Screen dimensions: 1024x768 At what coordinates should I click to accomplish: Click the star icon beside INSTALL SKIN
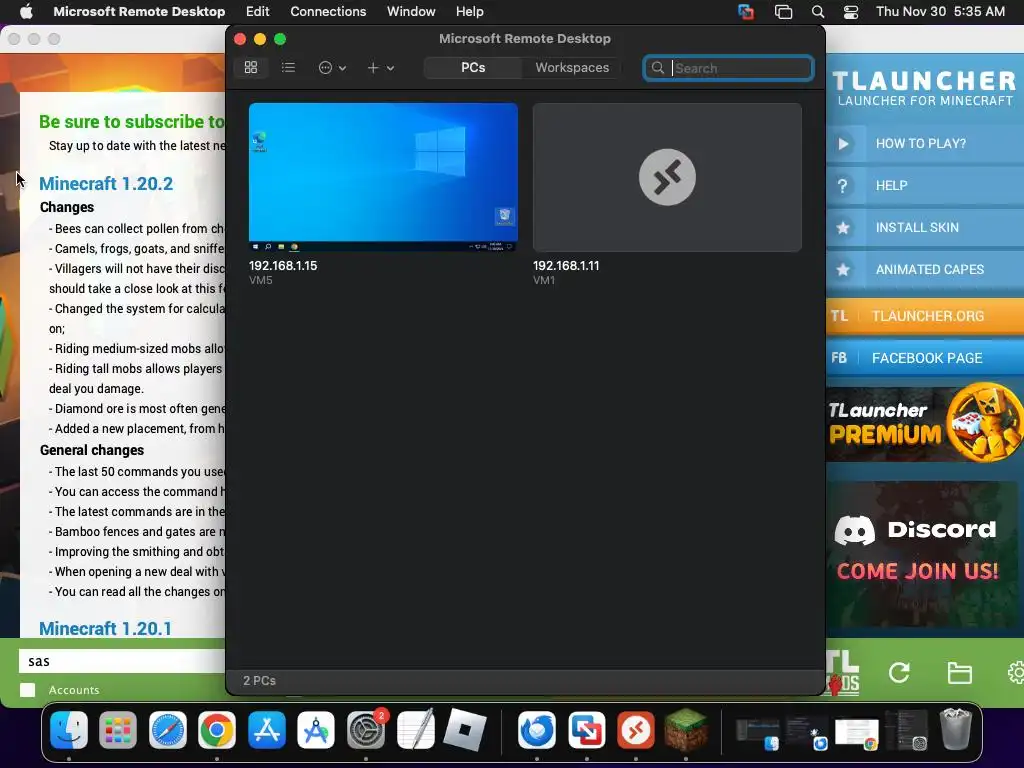843,227
